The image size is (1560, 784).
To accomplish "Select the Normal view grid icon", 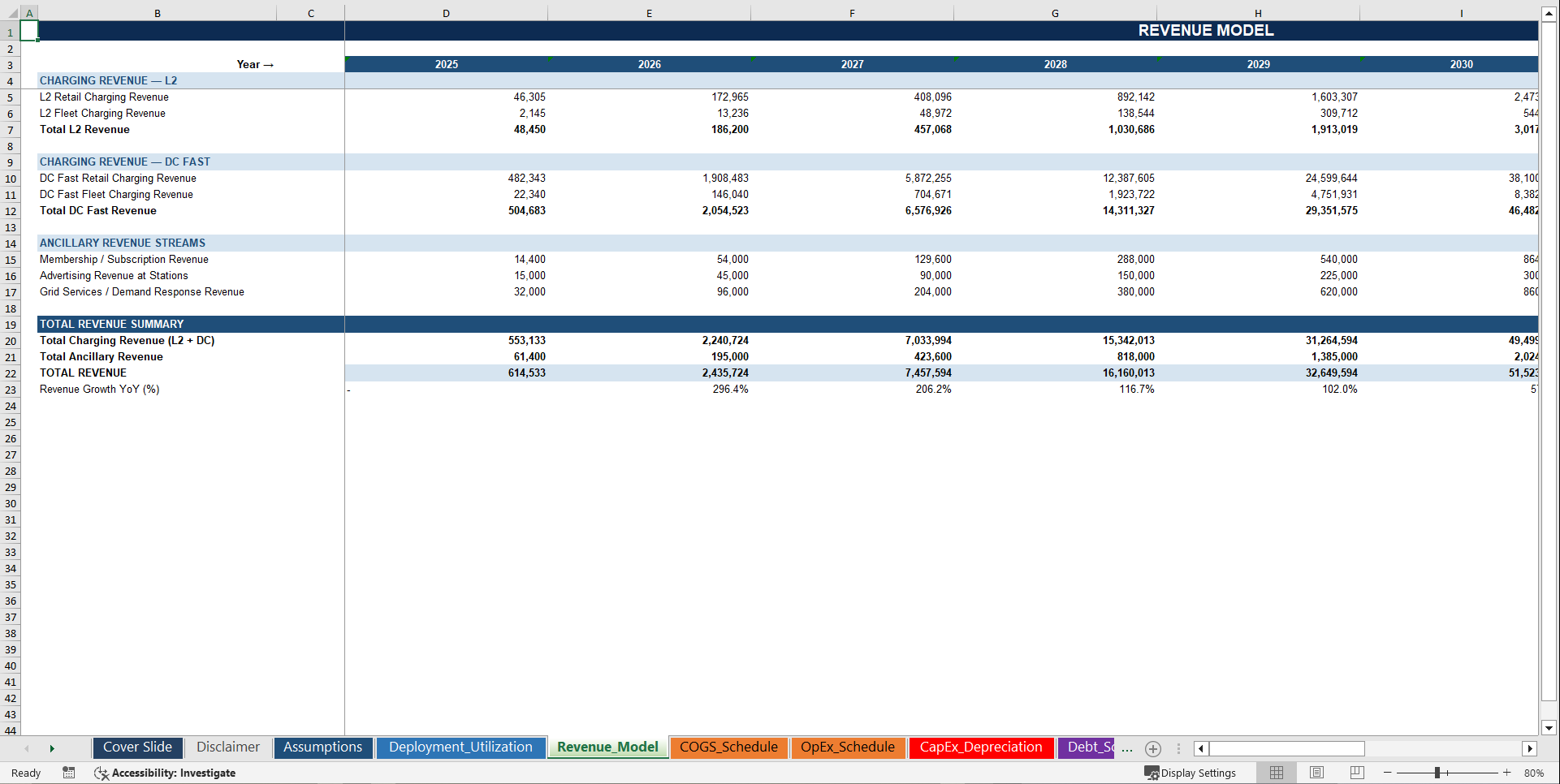I will pyautogui.click(x=1276, y=773).
